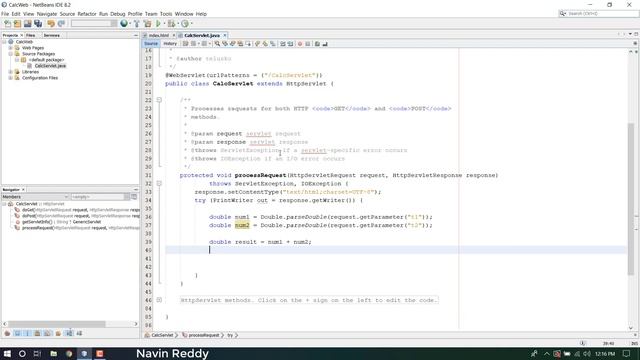
Task: Click the Build Project hammer icon
Action: 137,24
